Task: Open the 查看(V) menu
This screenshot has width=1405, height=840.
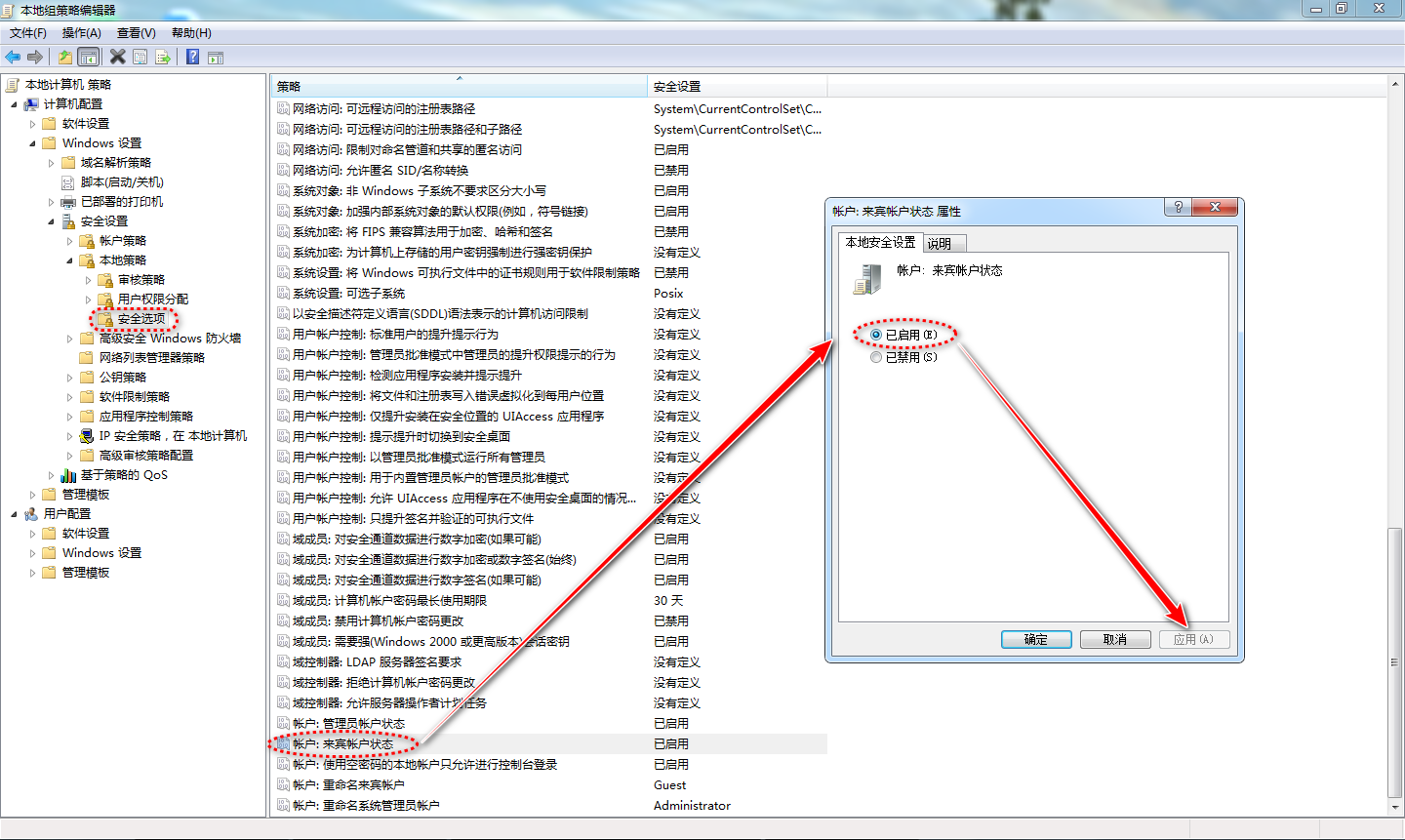Action: 137,33
